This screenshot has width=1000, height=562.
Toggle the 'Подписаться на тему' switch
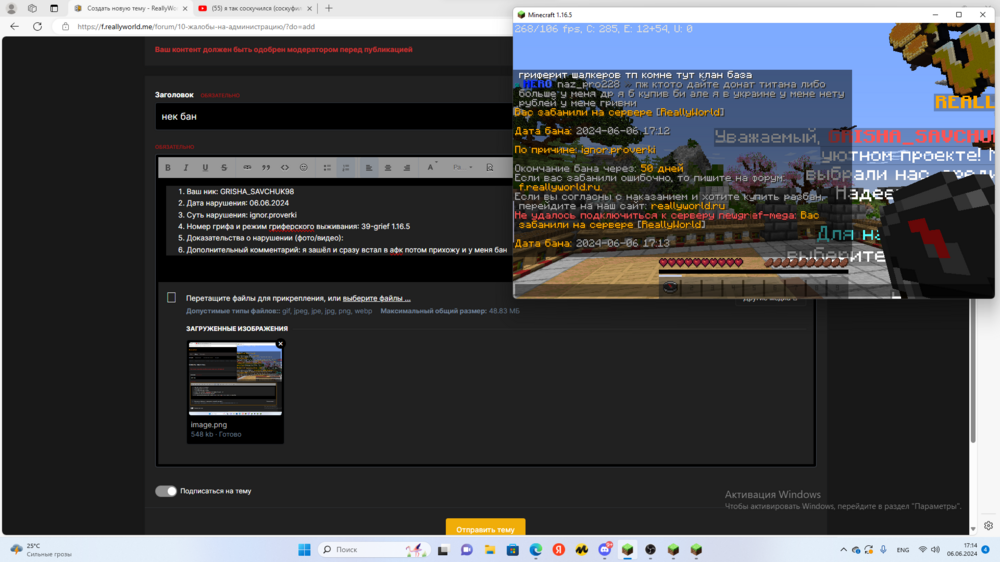[166, 491]
